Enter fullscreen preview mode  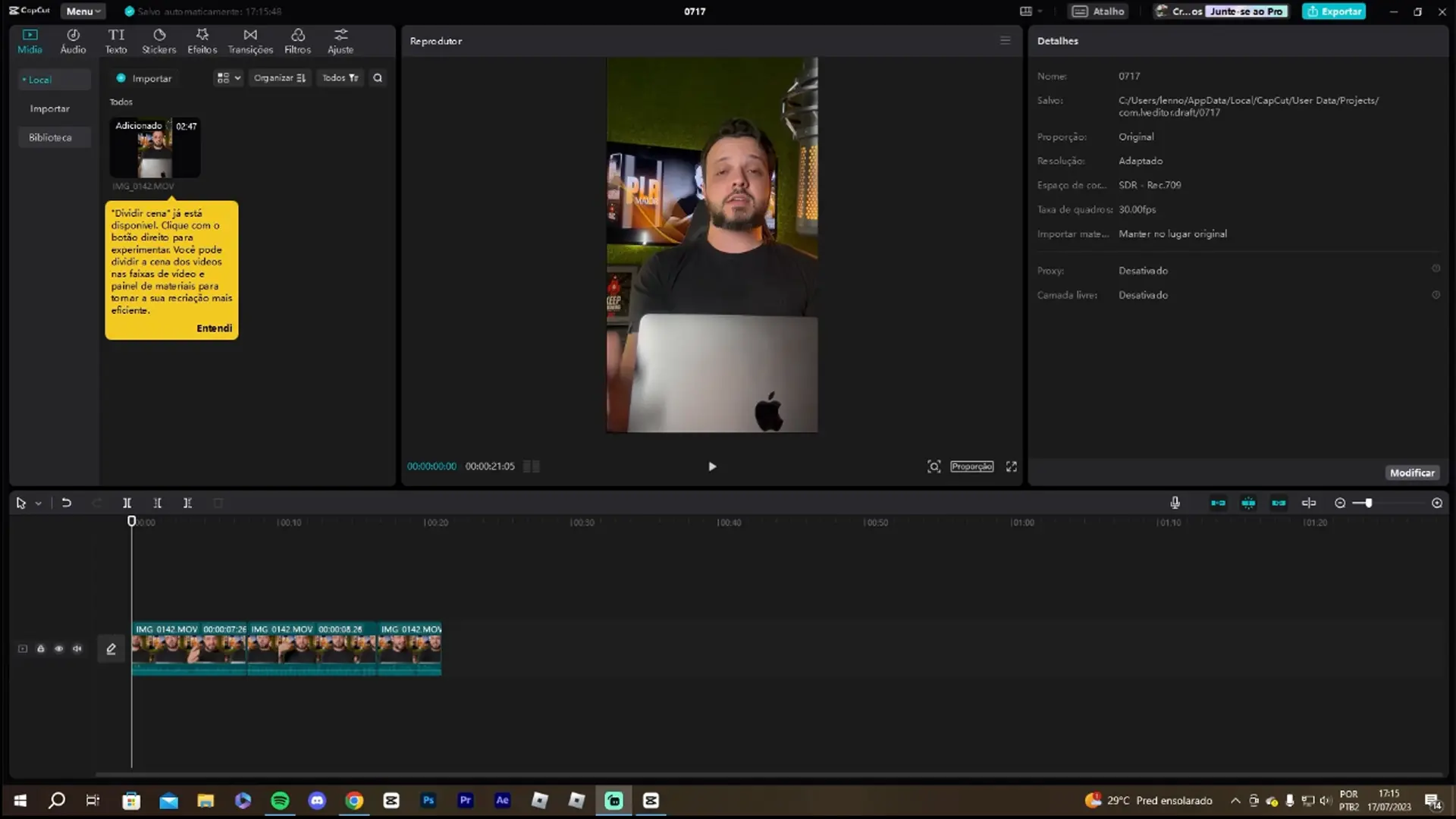(1011, 466)
